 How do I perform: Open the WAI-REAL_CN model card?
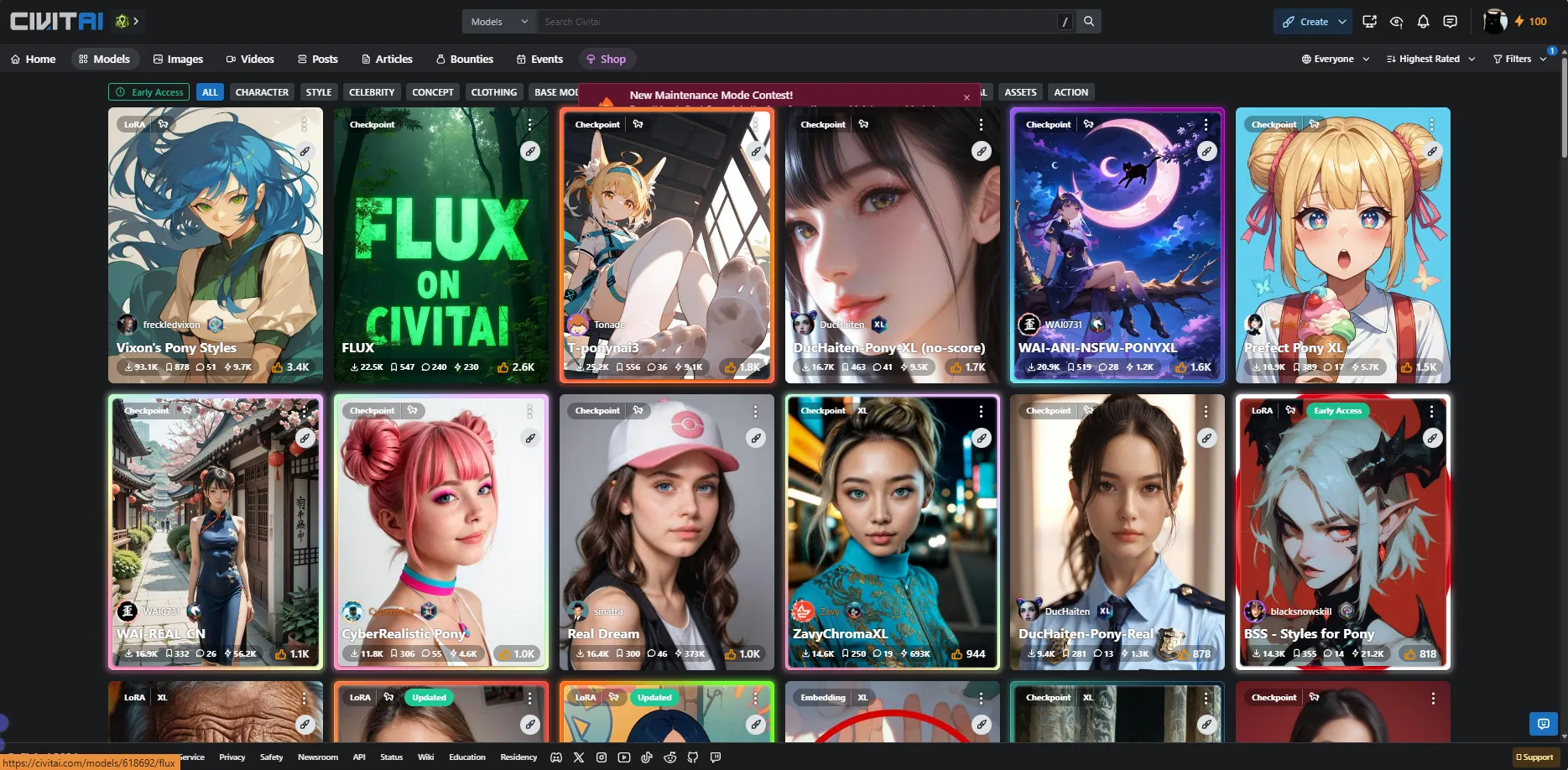tap(216, 532)
